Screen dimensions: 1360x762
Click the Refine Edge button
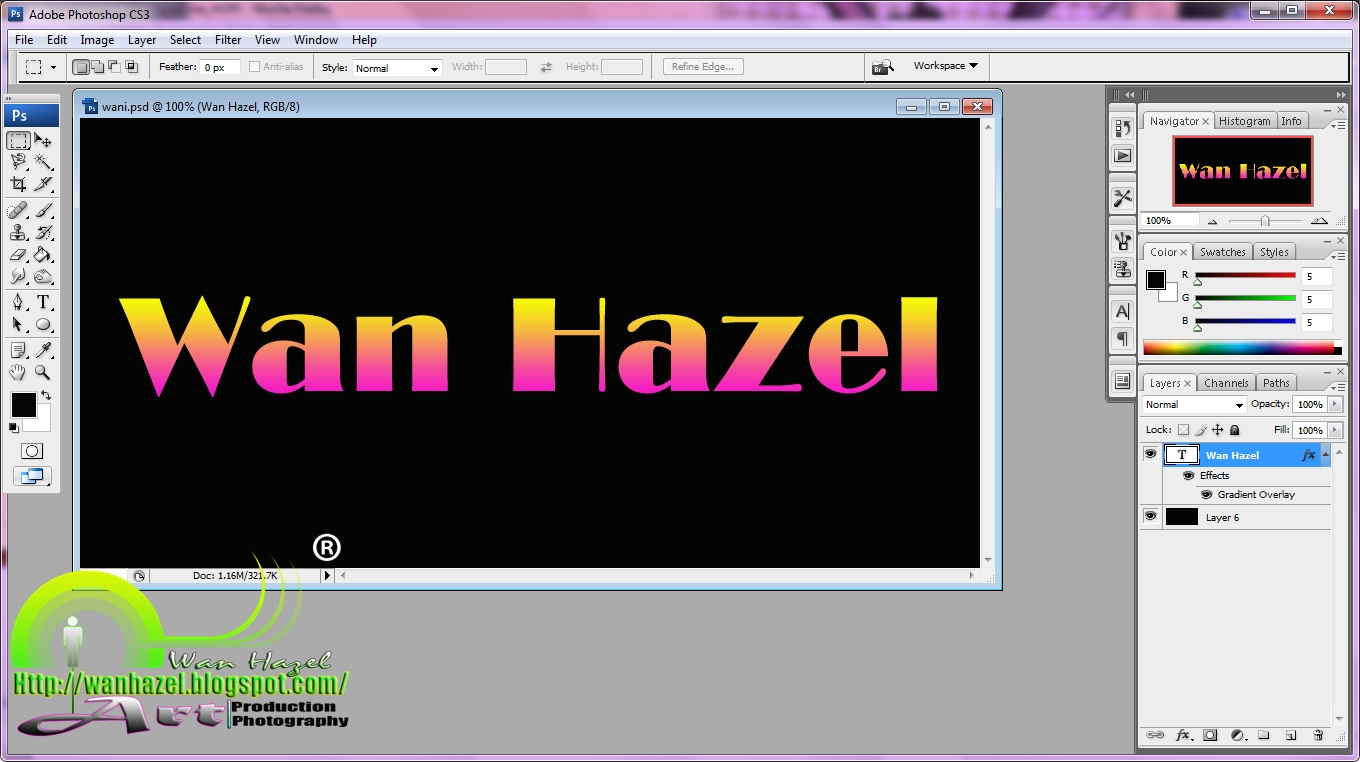click(x=702, y=66)
